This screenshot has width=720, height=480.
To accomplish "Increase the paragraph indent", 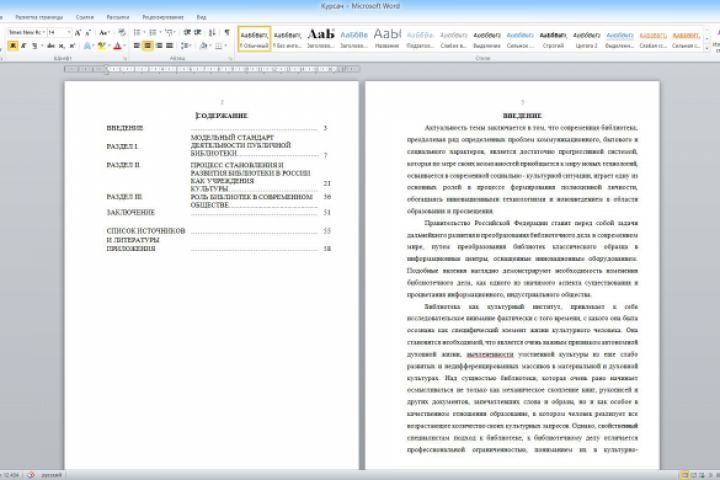I will (197, 32).
